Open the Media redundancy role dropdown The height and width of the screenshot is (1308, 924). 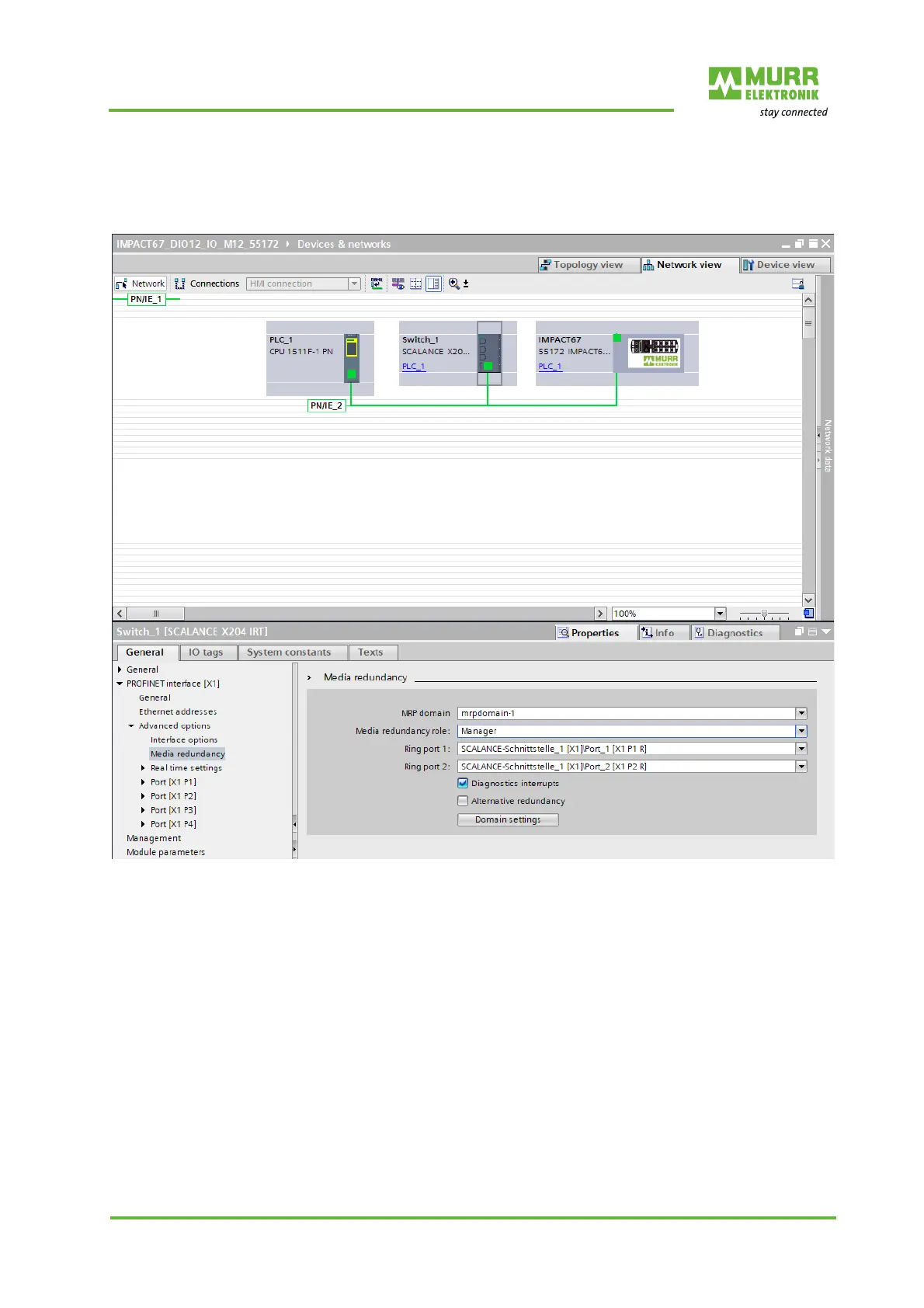801,731
